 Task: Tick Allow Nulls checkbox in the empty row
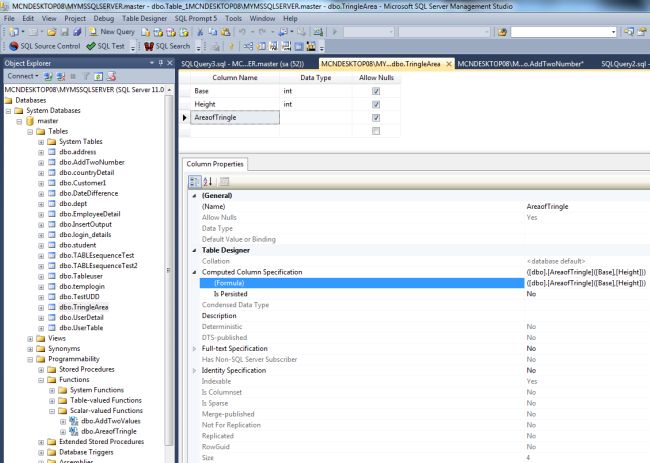pos(376,131)
